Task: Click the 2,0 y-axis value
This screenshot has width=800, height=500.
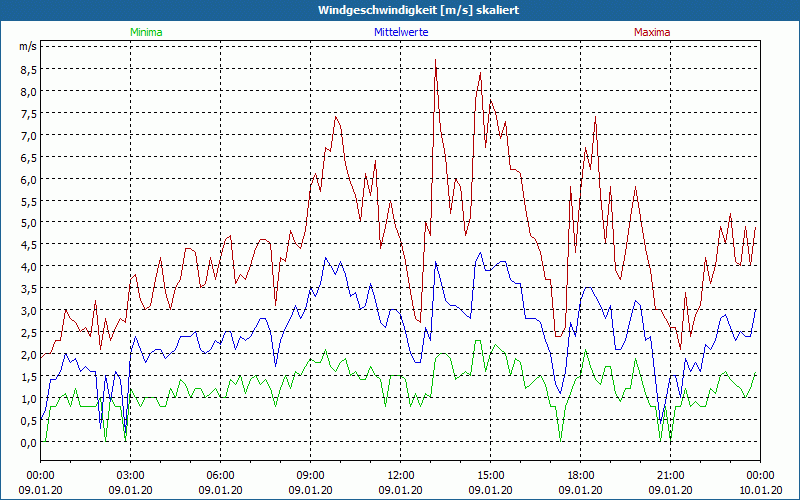Action: coord(28,355)
